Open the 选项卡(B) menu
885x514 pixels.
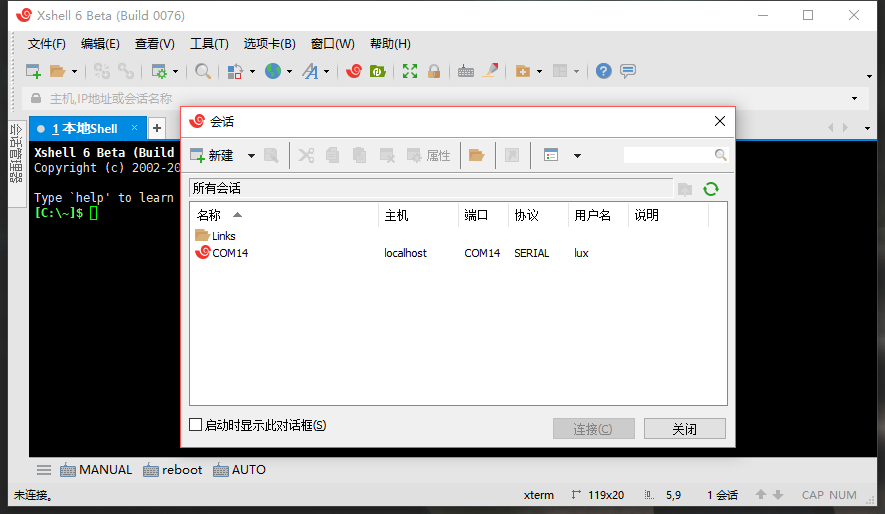pyautogui.click(x=270, y=44)
